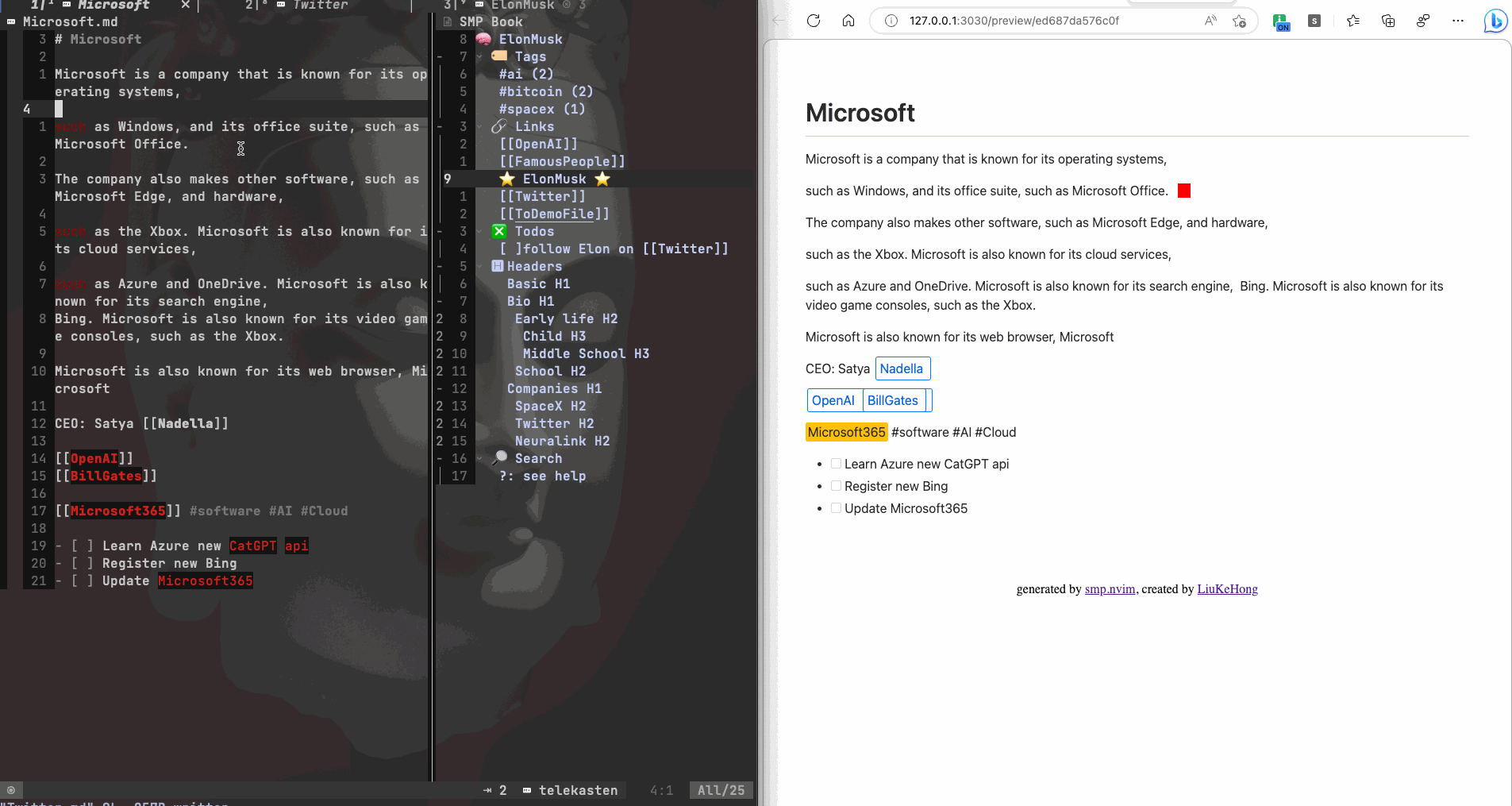Jump to Neuralink H2 header
Image resolution: width=1512 pixels, height=806 pixels.
pos(562,441)
